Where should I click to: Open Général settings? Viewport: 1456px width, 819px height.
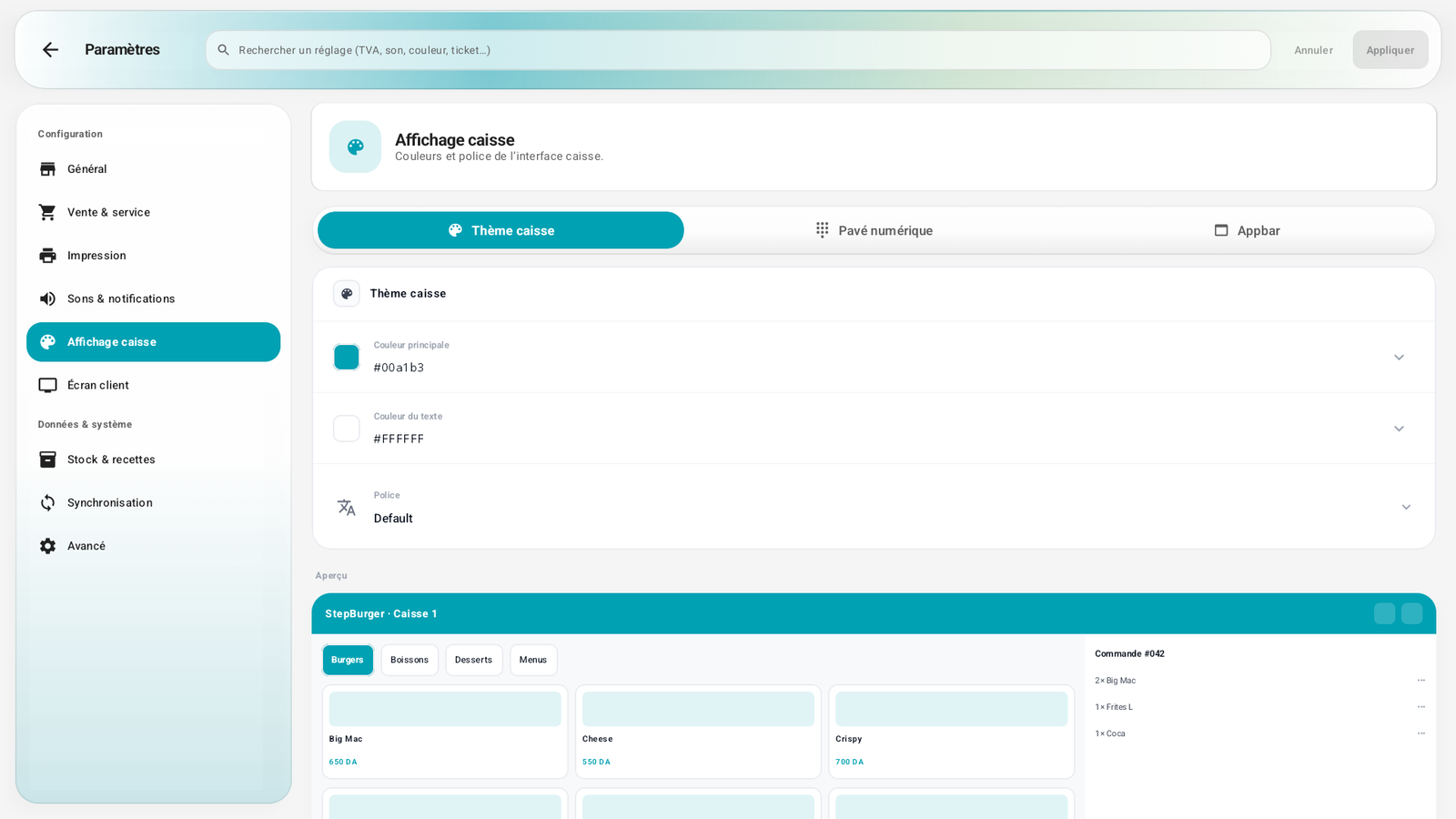point(153,169)
